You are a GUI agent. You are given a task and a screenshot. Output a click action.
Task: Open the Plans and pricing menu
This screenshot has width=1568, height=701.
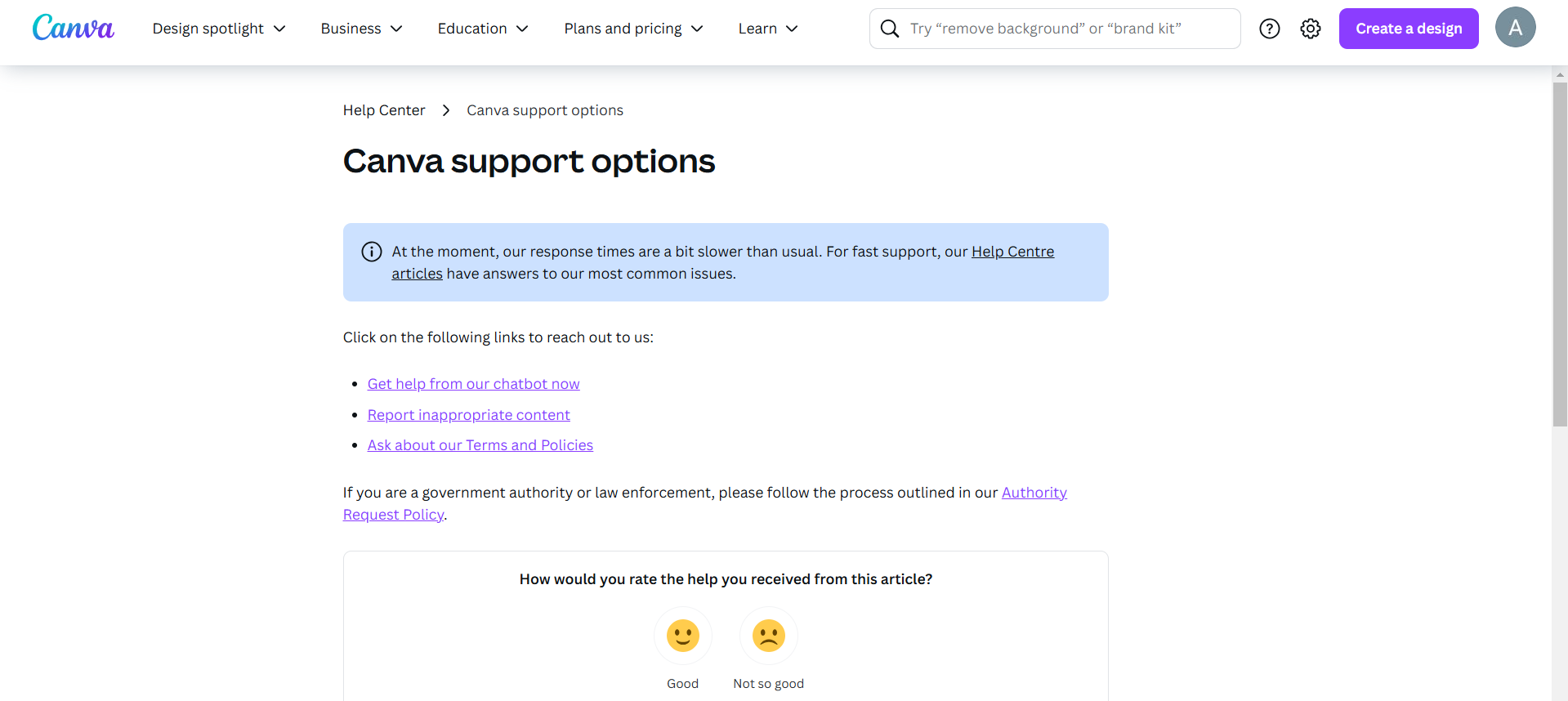click(x=633, y=29)
